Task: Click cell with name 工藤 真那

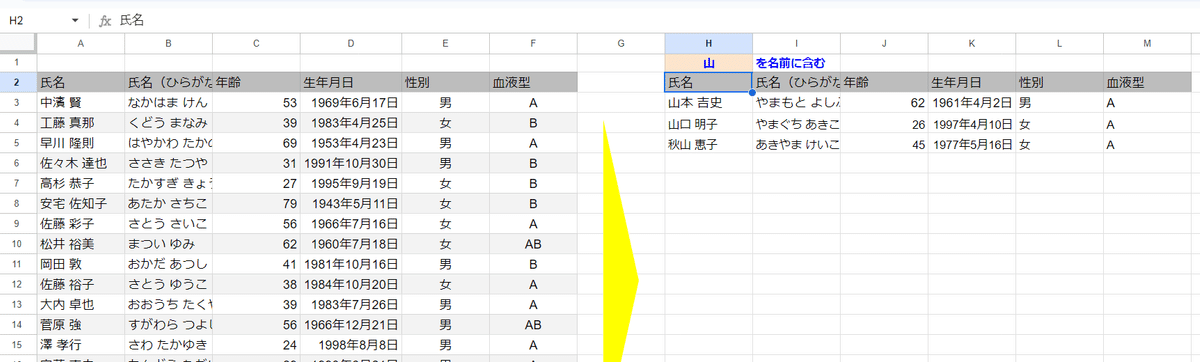Action: [81, 123]
